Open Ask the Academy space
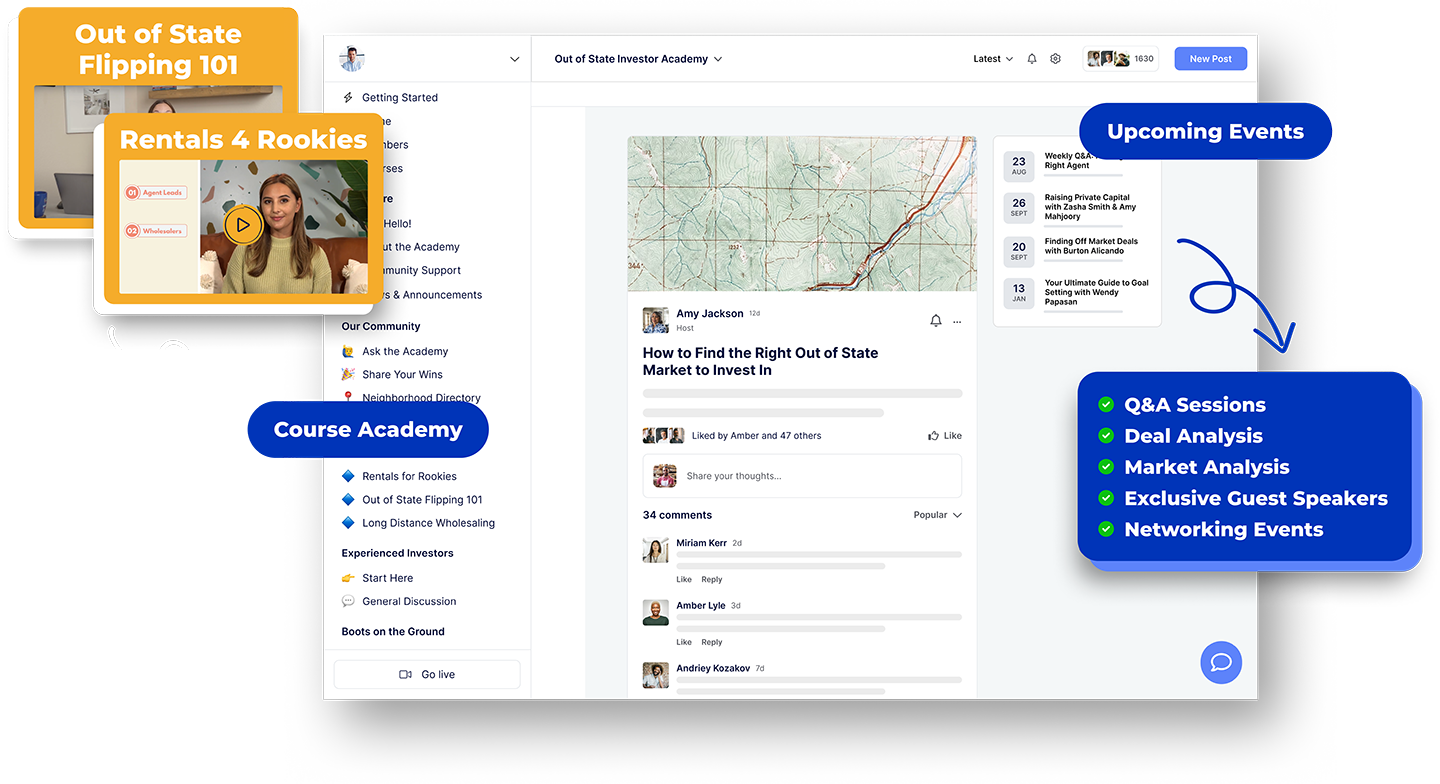Image resolution: width=1440 pixels, height=784 pixels. point(405,351)
